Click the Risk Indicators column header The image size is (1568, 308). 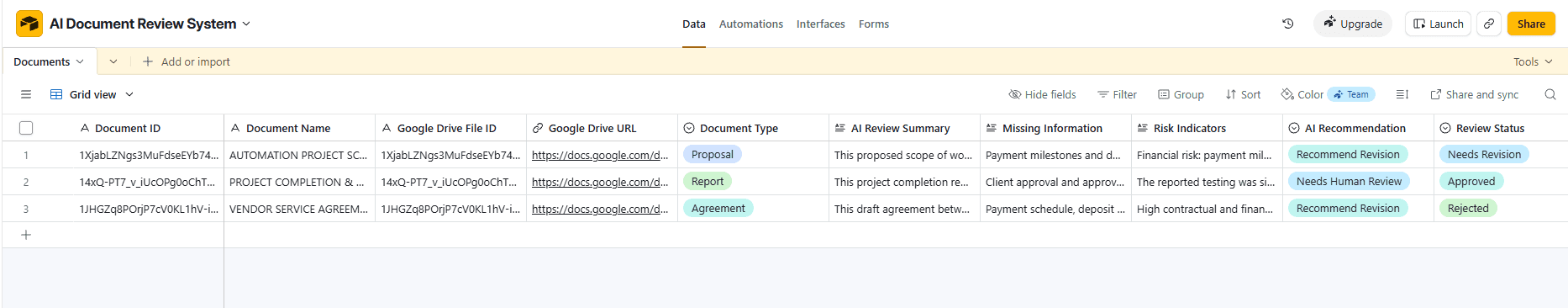pyautogui.click(x=1208, y=128)
